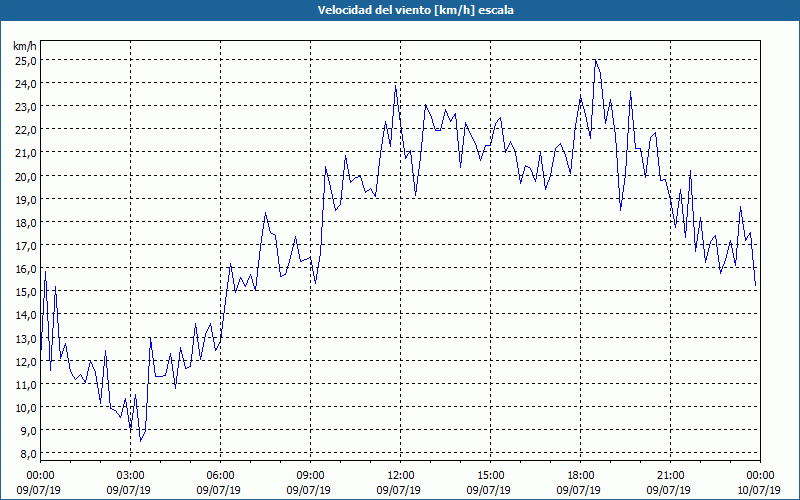Viewport: 800px width, 500px height.
Task: Click the 8,0 axis value
Action: (28, 454)
